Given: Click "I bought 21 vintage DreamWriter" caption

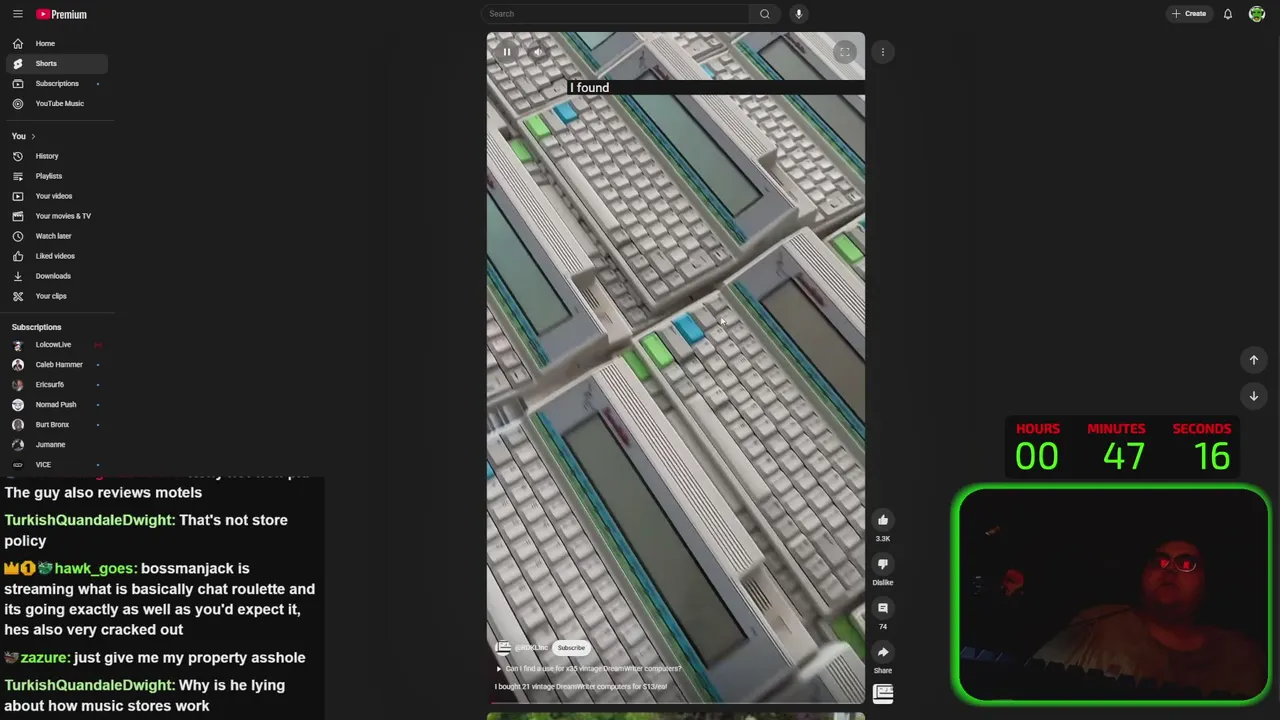Looking at the screenshot, I should click(581, 687).
